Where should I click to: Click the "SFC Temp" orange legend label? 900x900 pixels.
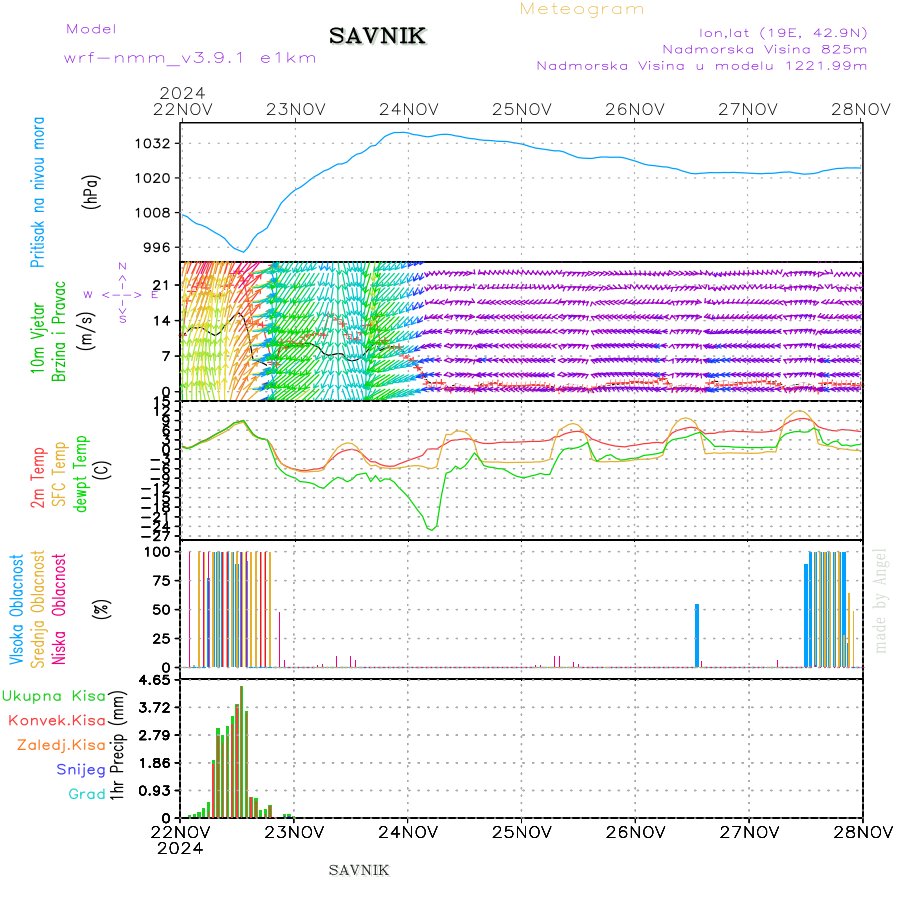pos(60,474)
